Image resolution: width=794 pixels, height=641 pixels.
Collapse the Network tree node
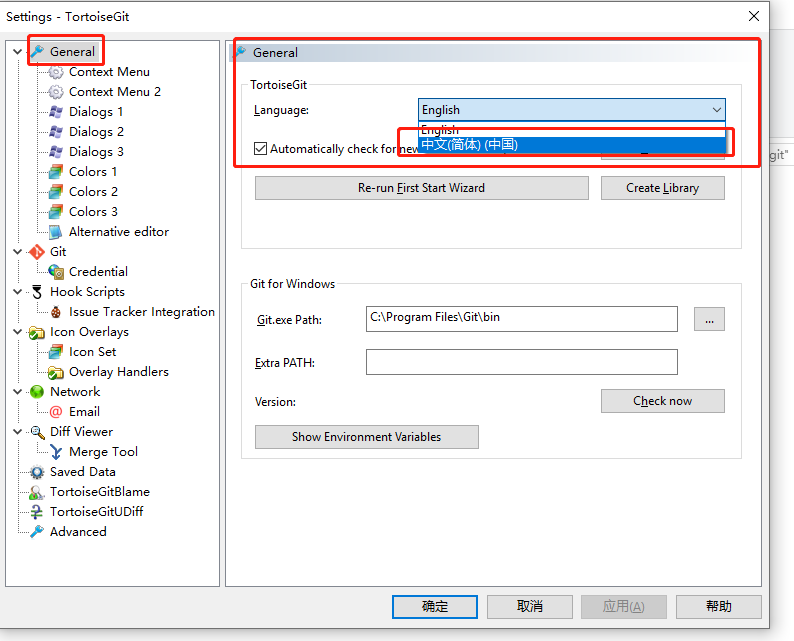click(x=17, y=392)
